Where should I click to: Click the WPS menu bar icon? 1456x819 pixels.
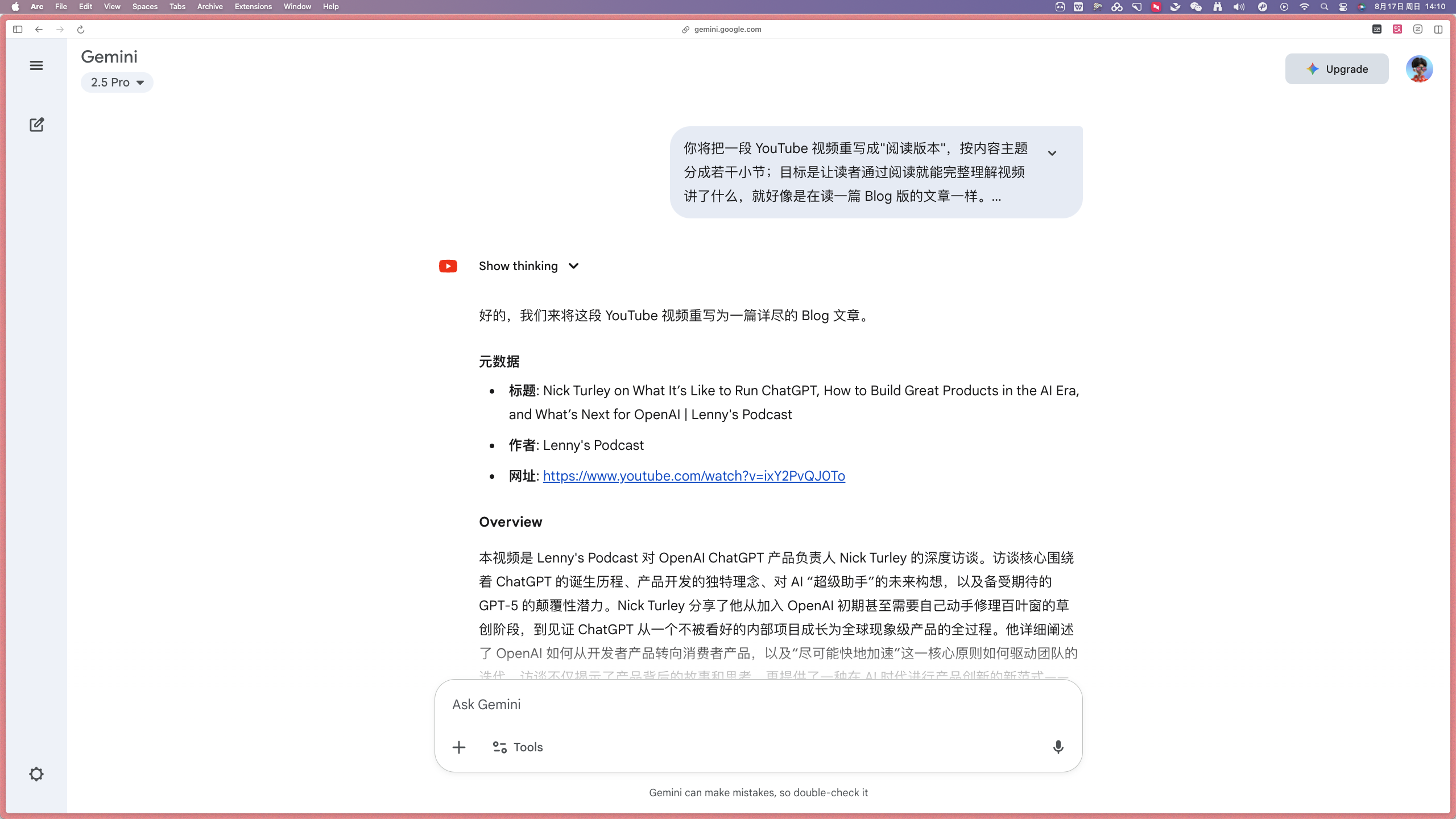click(x=1078, y=7)
